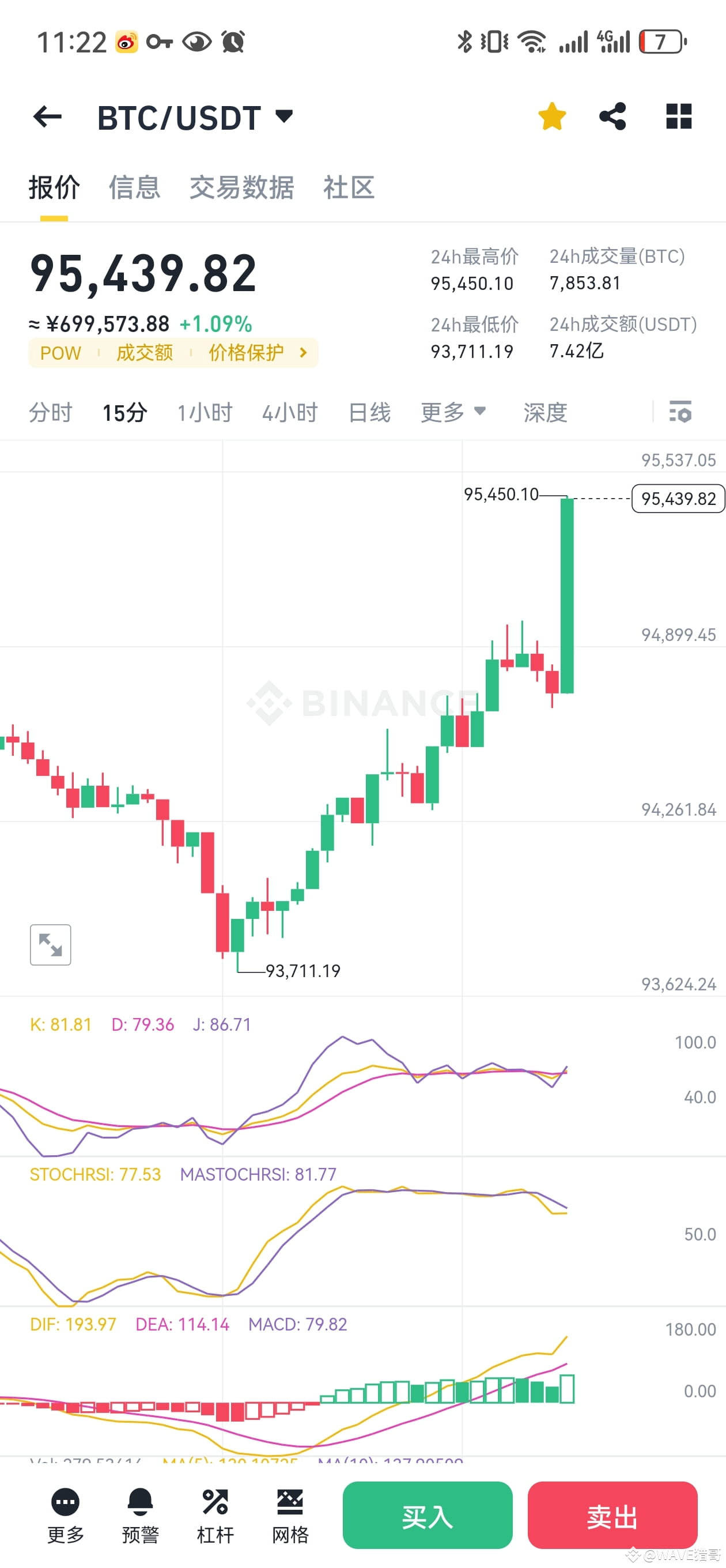
Task: Tap the 24h成交额(USDT) value 7.42亿
Action: pyautogui.click(x=576, y=350)
